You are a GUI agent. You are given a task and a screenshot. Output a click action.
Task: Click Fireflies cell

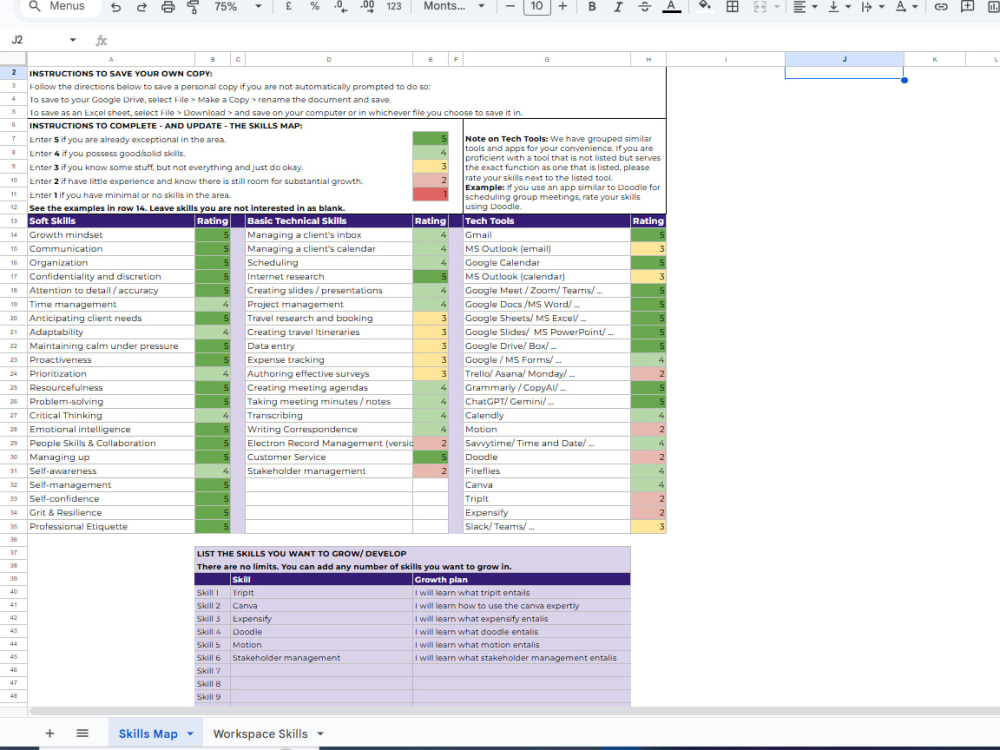coord(547,471)
